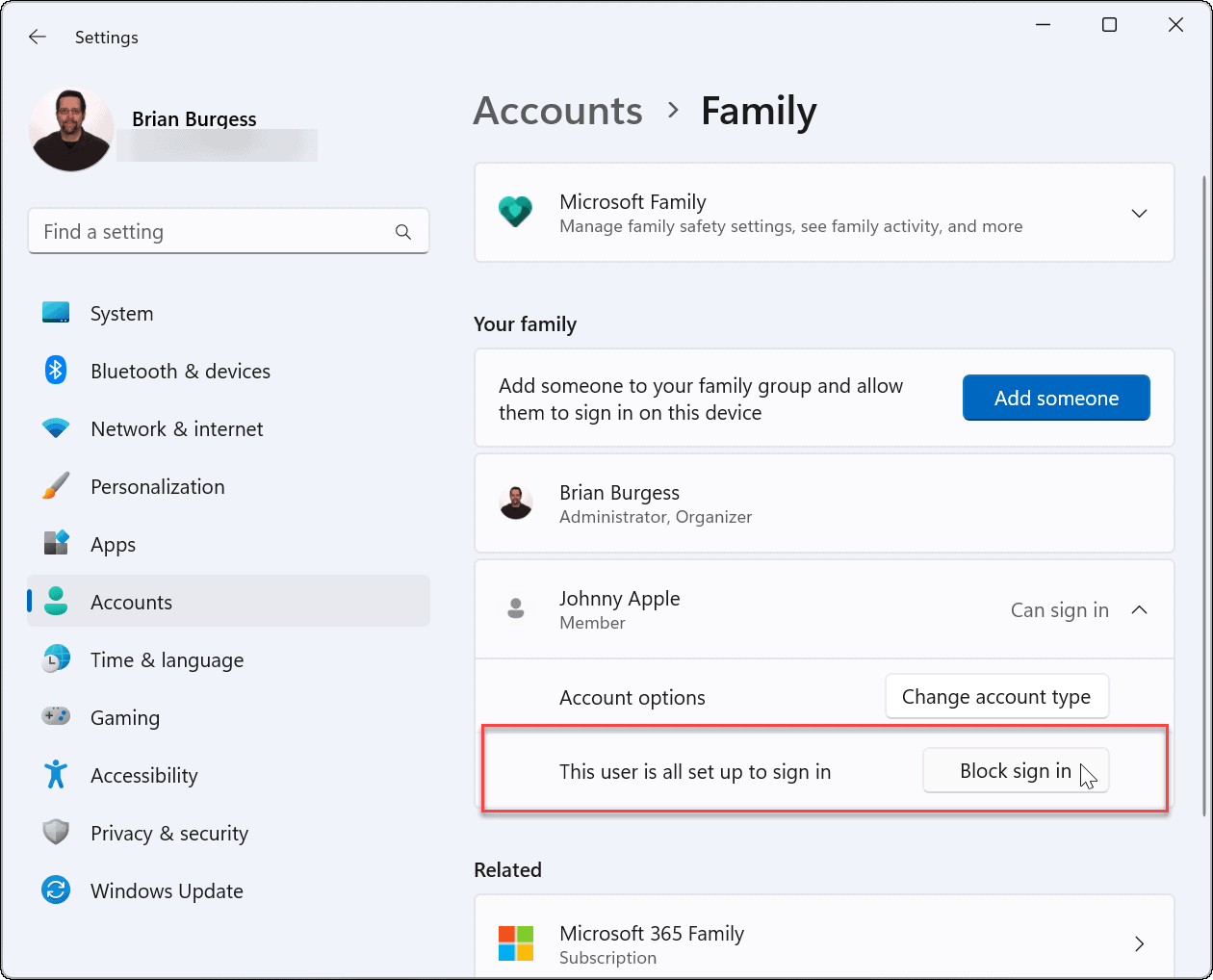Viewport: 1213px width, 980px height.
Task: Open the Gaming controller icon
Action: (x=56, y=717)
